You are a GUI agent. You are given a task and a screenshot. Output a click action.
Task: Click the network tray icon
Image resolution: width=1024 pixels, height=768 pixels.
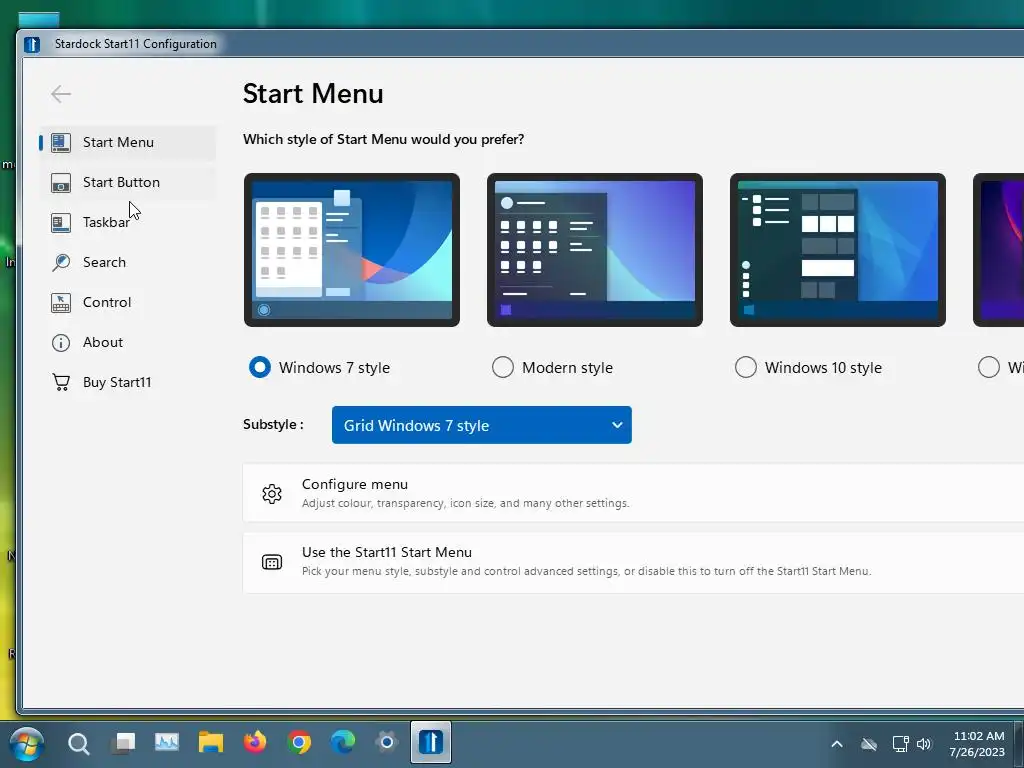tap(901, 744)
